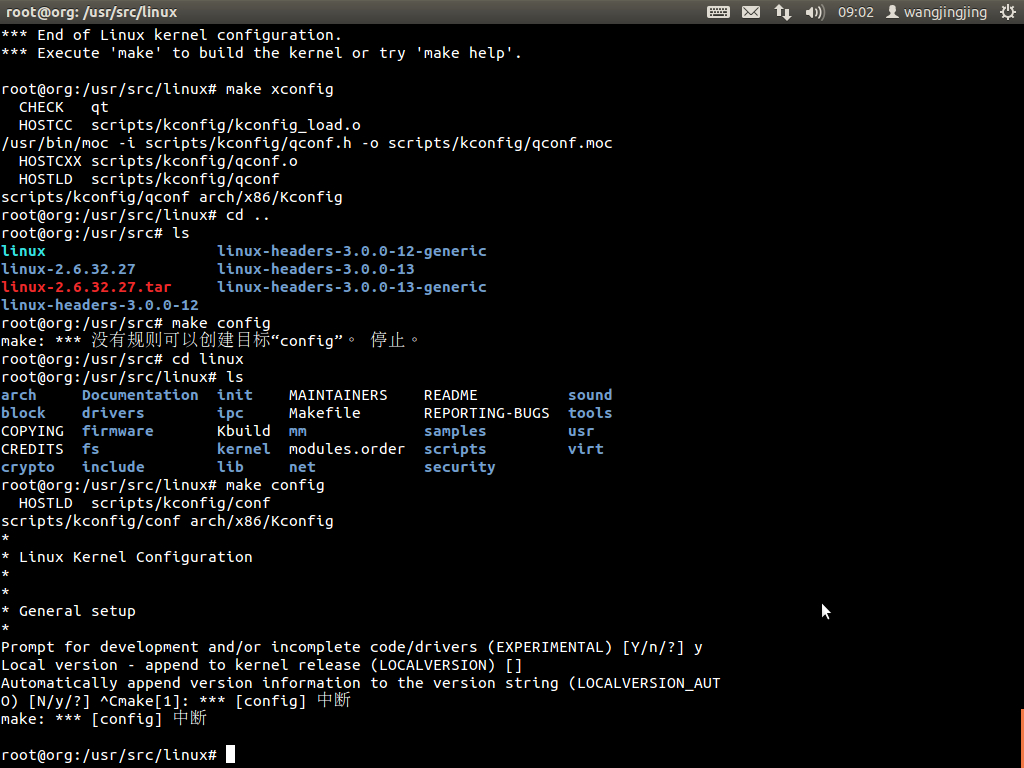
Task: Click the 'tools' directory name
Action: pos(590,413)
